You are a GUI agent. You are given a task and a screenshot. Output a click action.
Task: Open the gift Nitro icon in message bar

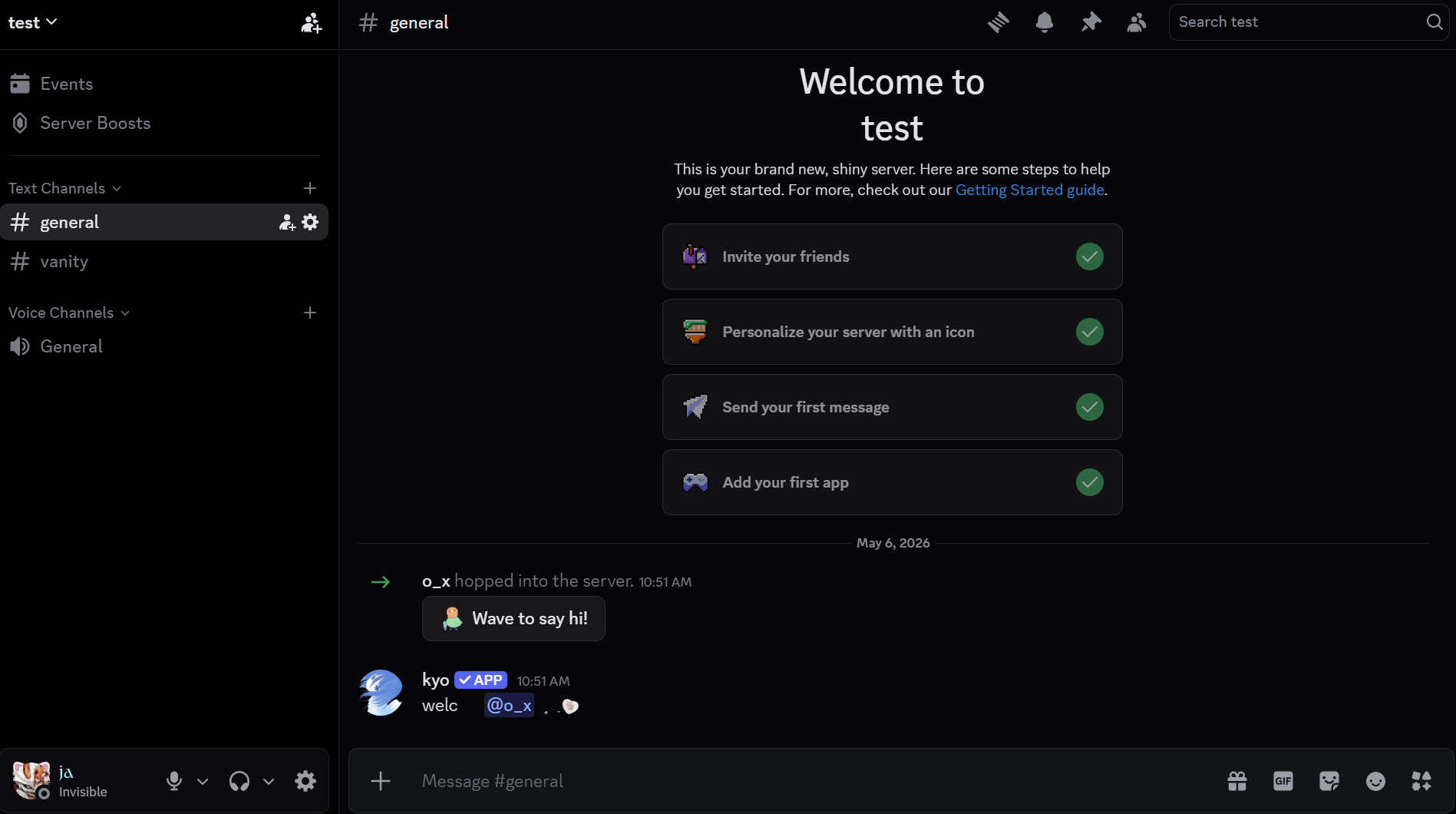[x=1237, y=781]
